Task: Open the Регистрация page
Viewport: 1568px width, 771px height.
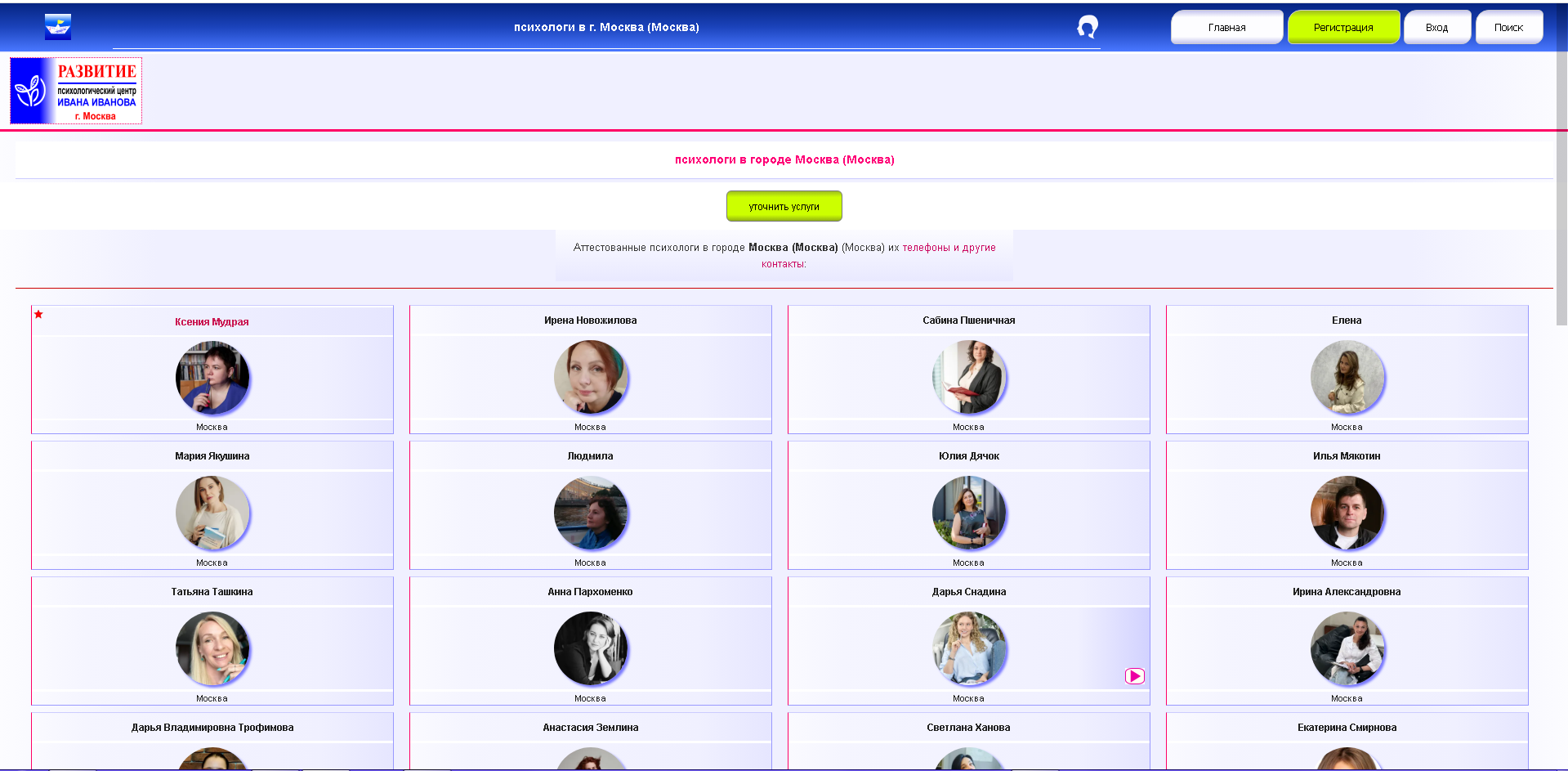Action: [1343, 27]
